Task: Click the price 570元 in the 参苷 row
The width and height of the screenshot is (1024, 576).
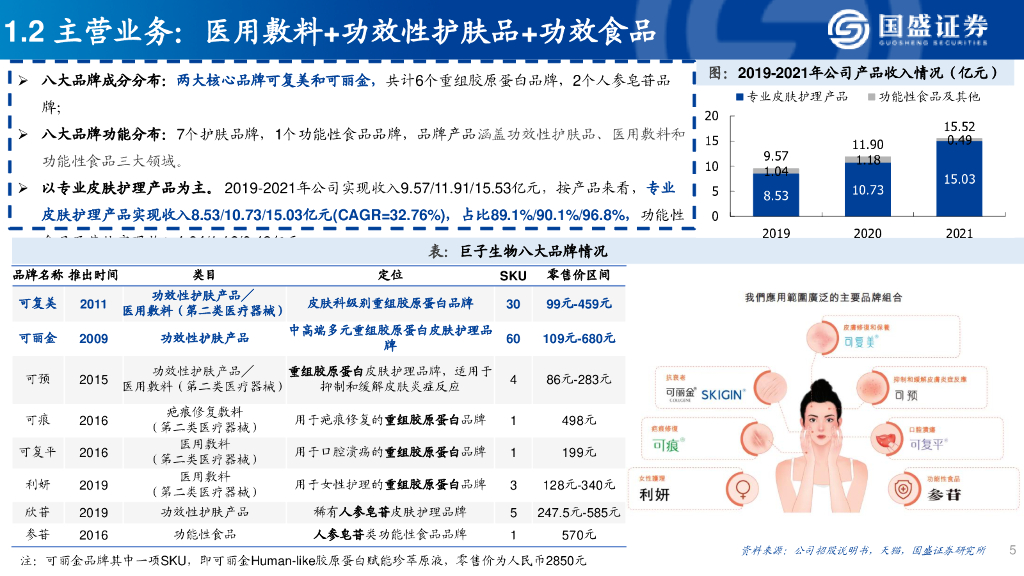Action: 579,534
